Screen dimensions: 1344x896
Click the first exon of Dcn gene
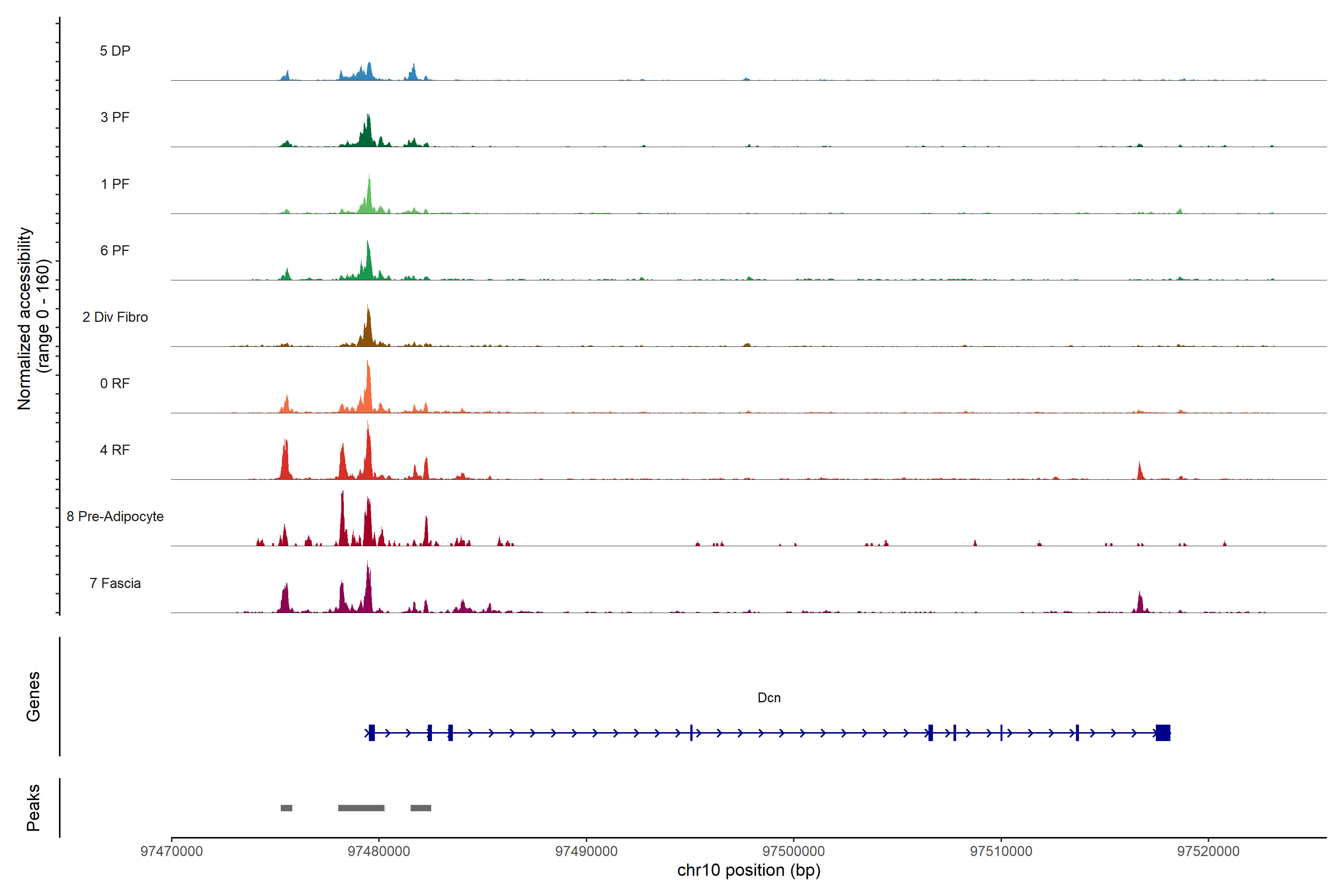pyautogui.click(x=371, y=732)
